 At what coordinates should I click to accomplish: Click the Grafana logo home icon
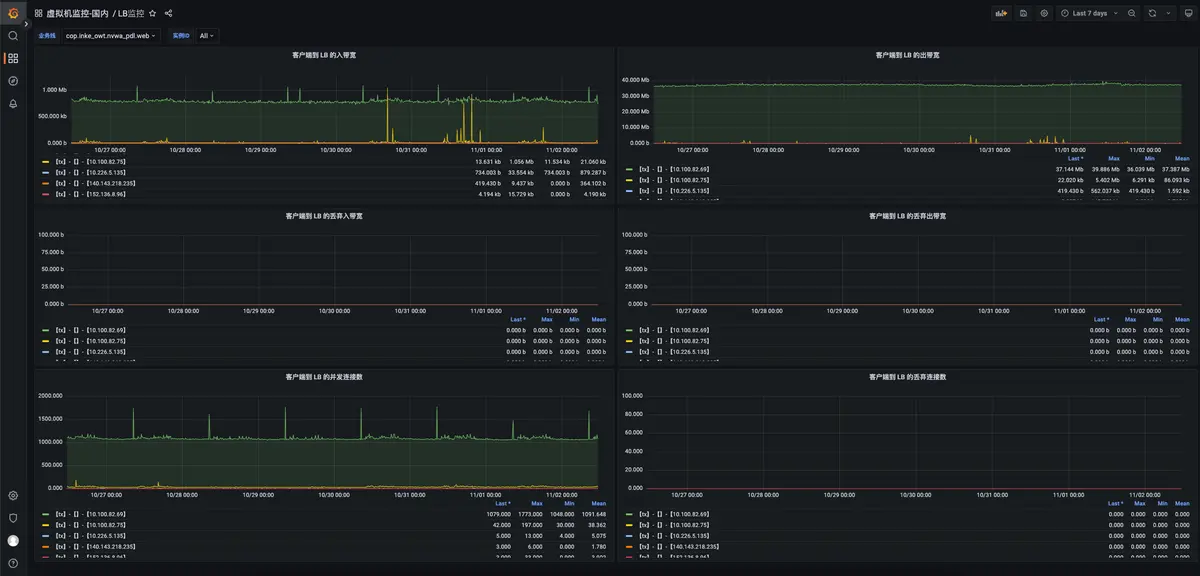(x=13, y=13)
